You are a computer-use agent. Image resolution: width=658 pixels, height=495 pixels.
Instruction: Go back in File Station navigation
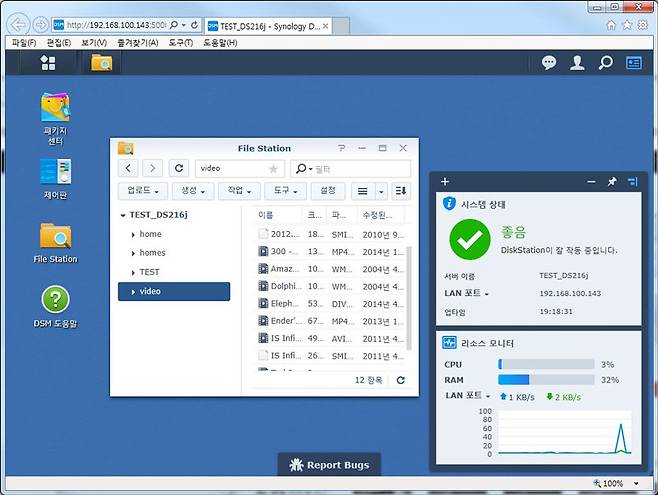click(x=128, y=168)
